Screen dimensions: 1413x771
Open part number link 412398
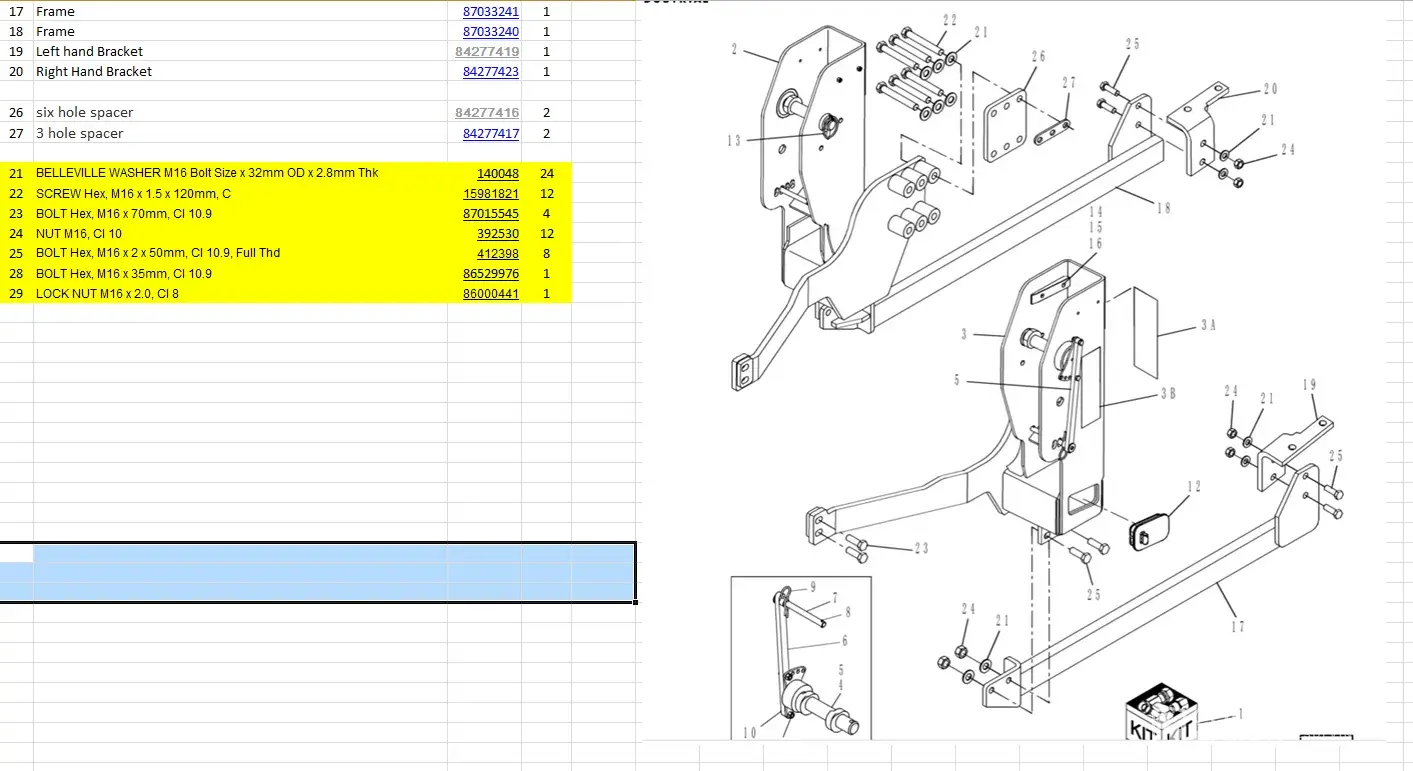498,253
